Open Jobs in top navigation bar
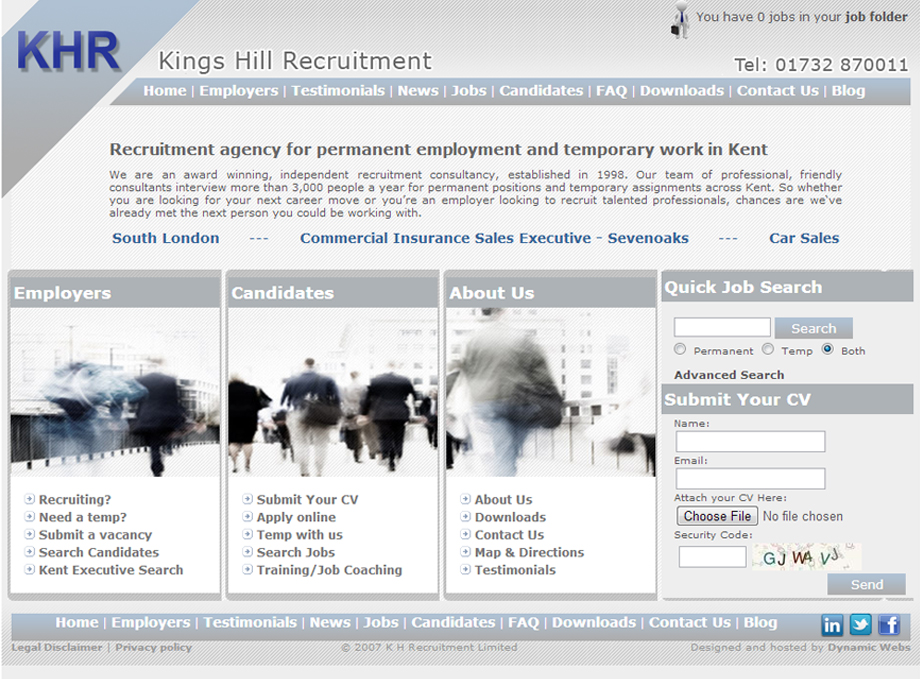Screen dimensions: 920x679 469,91
